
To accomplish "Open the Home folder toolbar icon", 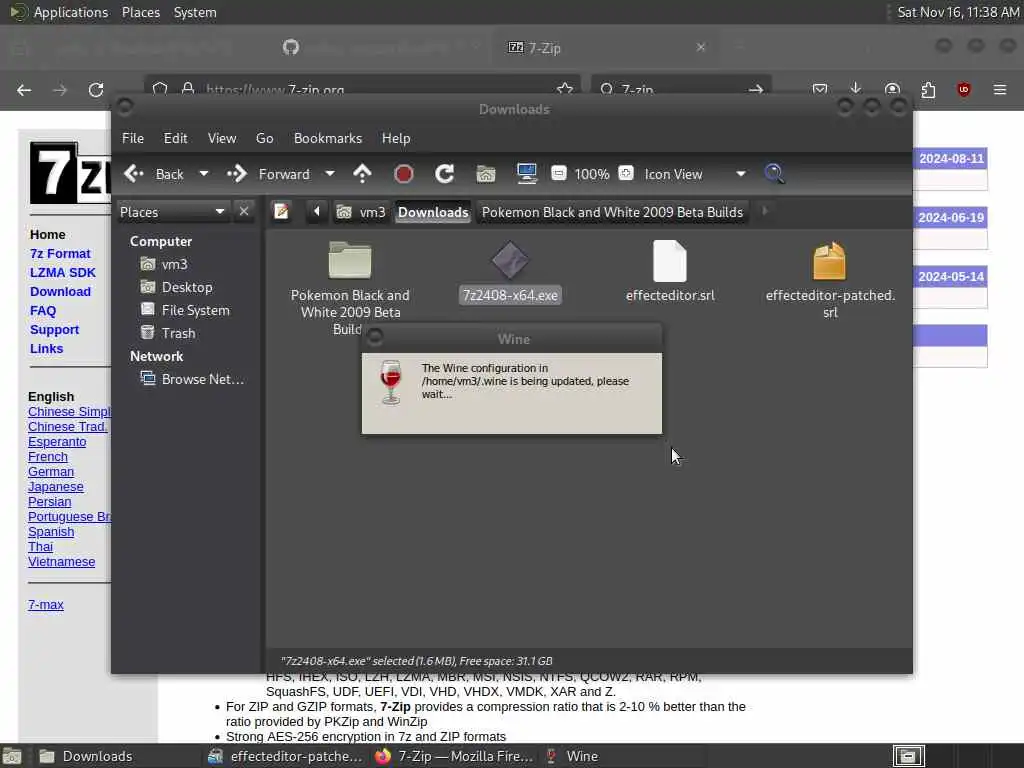I will (486, 174).
